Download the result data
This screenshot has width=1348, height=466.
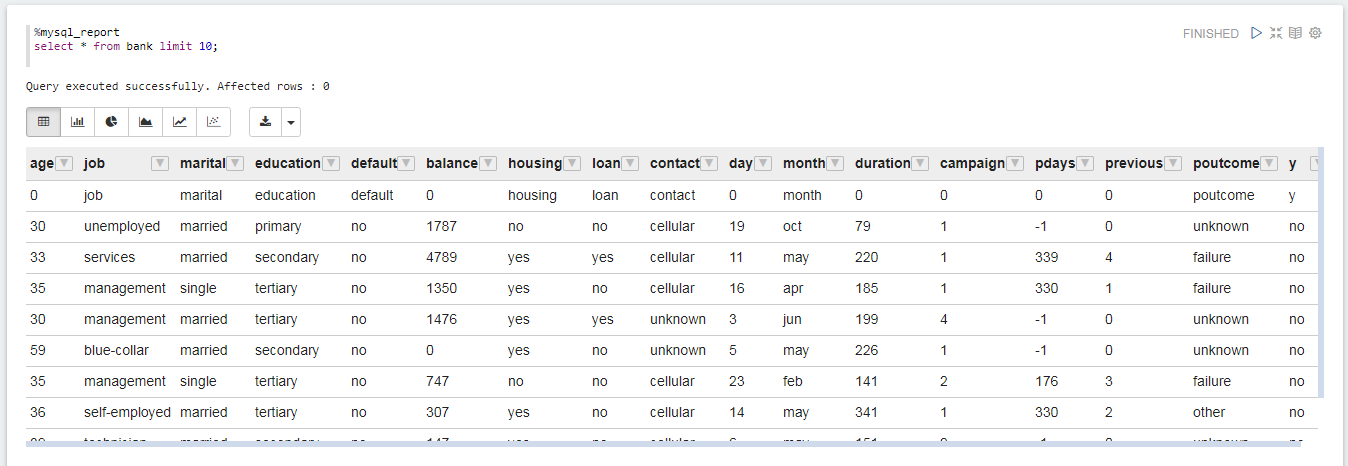tap(265, 122)
